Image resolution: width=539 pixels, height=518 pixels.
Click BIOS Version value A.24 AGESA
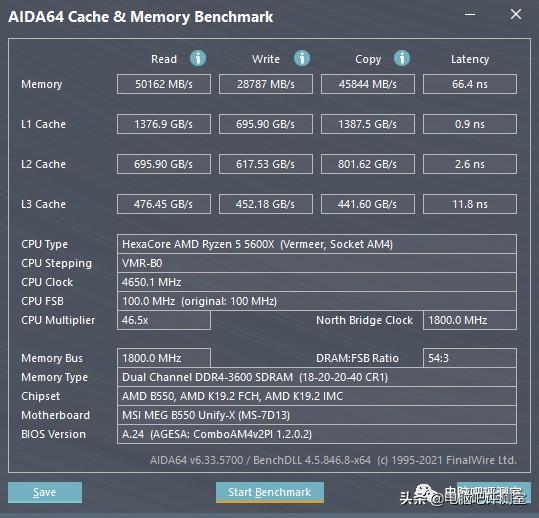pos(317,434)
